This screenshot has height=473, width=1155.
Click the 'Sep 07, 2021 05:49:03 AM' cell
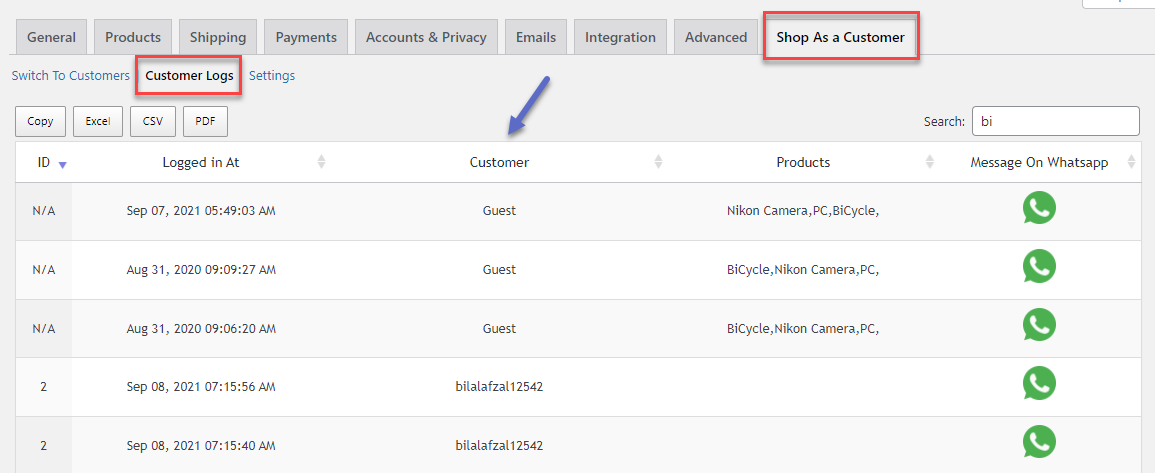click(201, 211)
